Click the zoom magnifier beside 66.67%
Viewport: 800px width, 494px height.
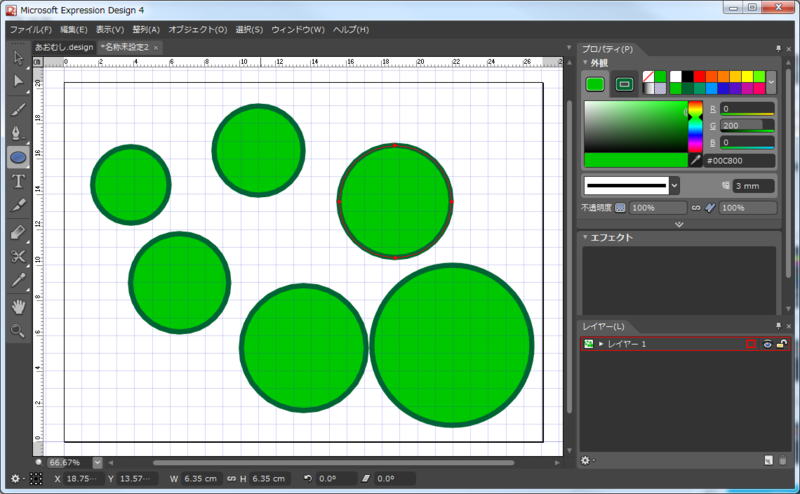point(39,462)
